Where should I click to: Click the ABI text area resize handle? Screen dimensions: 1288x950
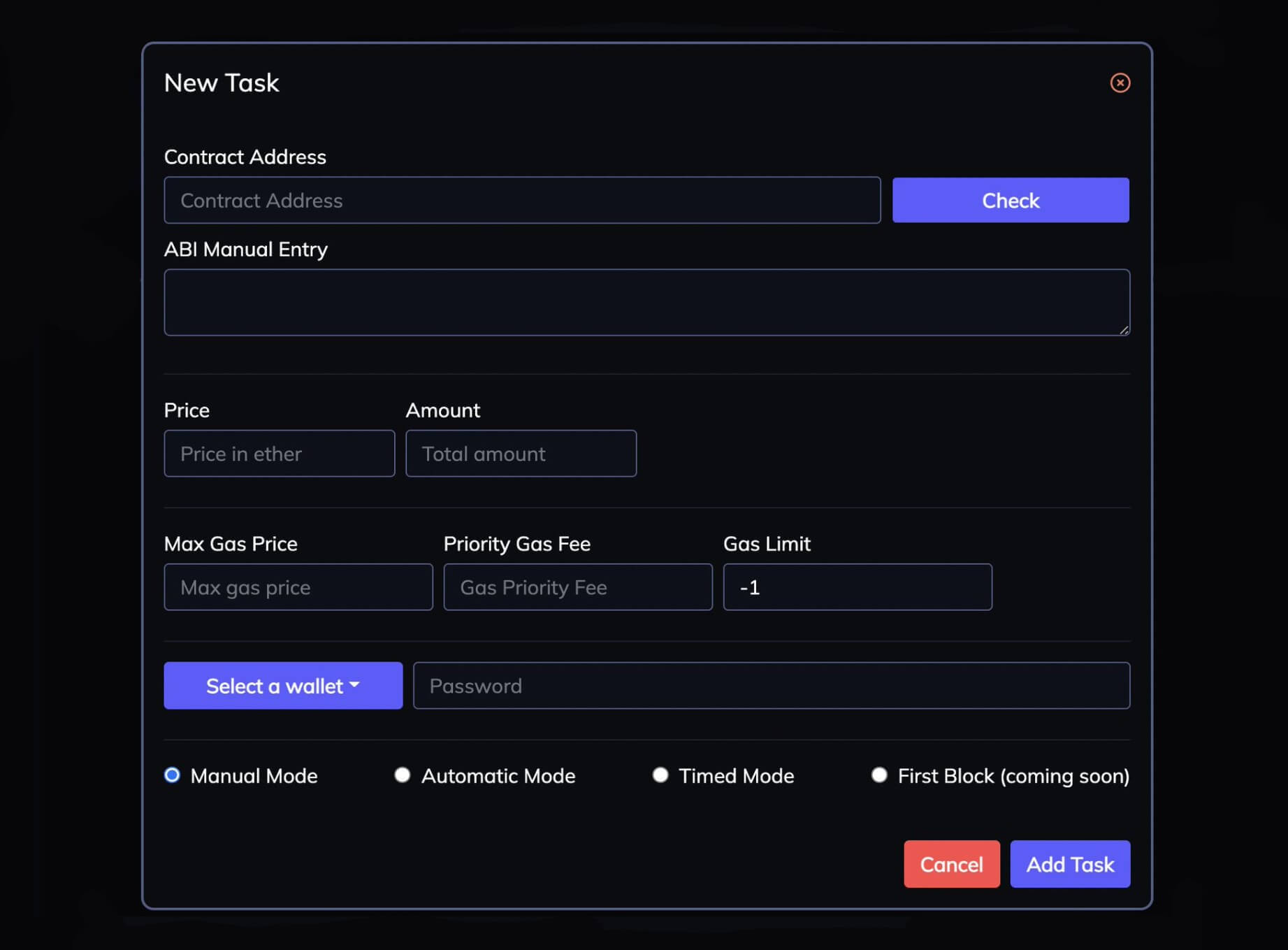pyautogui.click(x=1123, y=329)
